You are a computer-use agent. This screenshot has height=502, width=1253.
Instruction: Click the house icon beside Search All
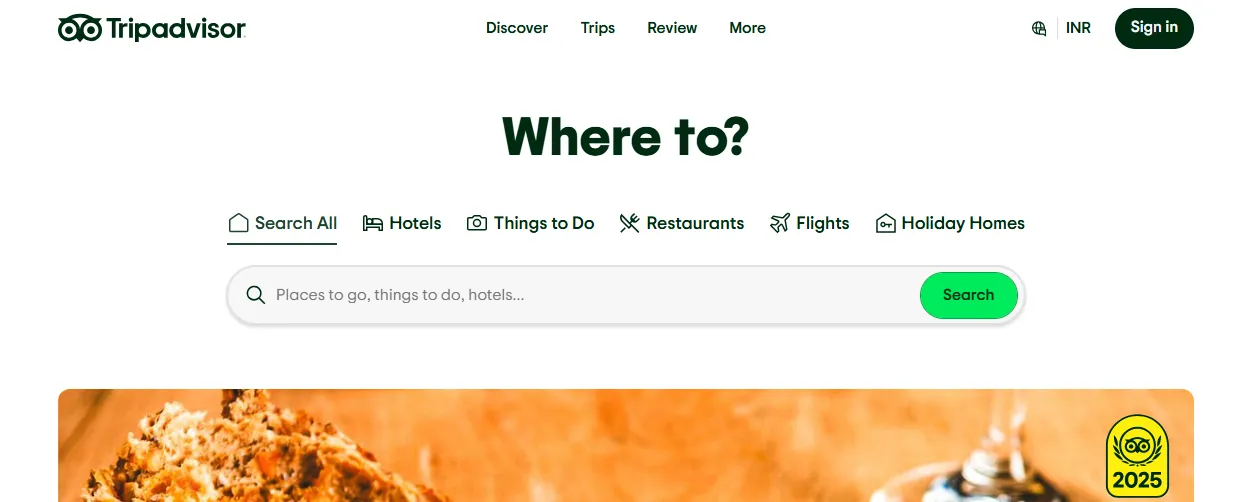pyautogui.click(x=238, y=223)
